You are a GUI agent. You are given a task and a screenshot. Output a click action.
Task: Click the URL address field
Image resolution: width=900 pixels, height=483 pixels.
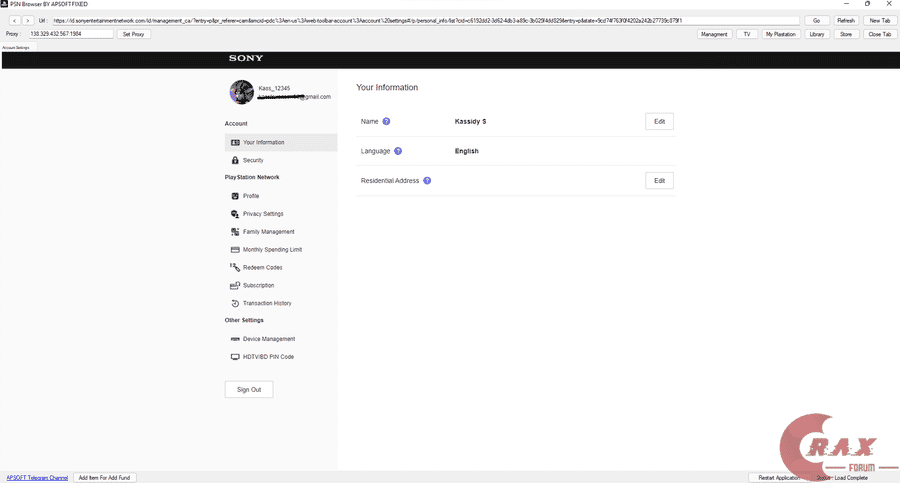(425, 21)
